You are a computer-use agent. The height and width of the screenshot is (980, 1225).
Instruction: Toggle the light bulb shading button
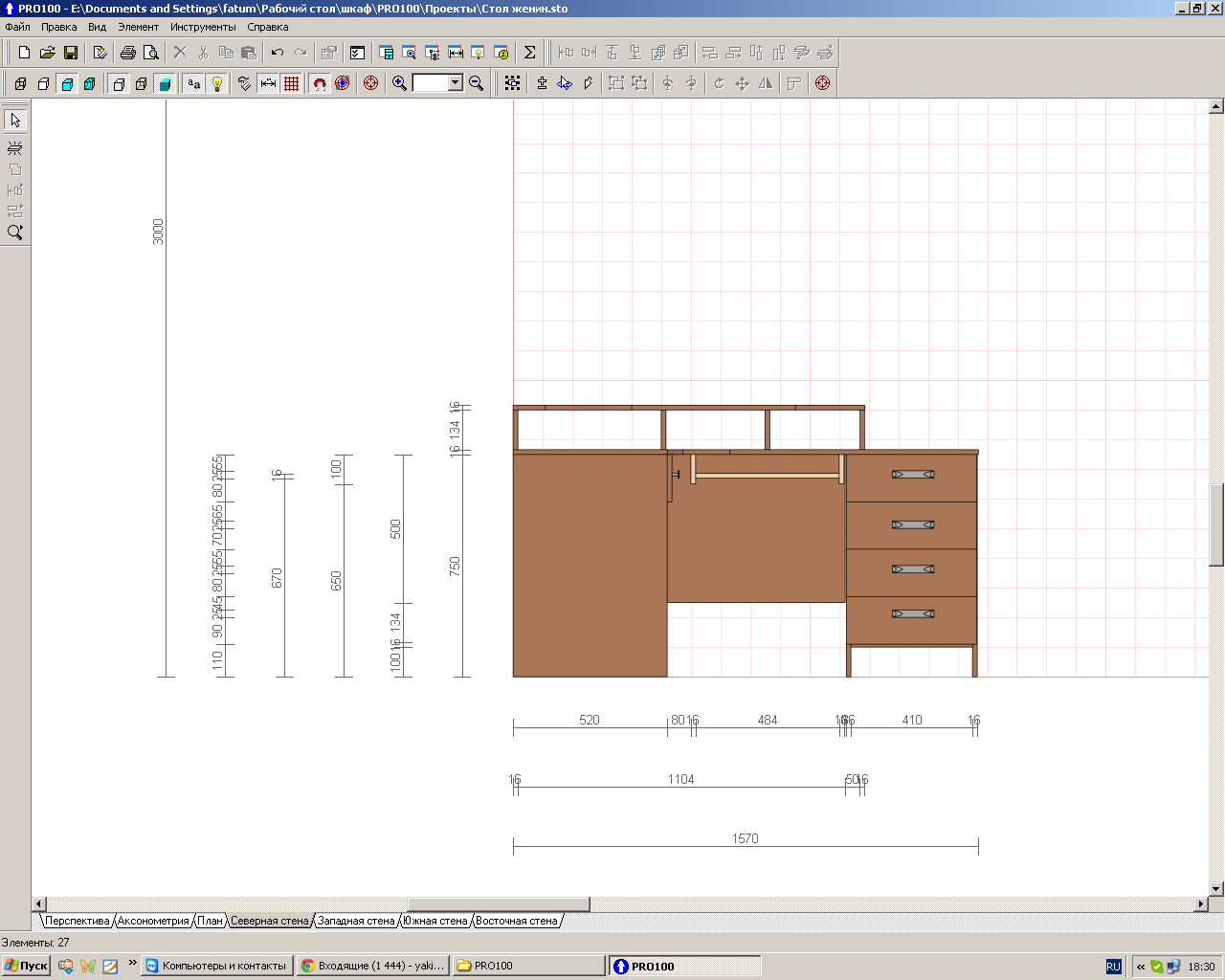click(x=217, y=83)
